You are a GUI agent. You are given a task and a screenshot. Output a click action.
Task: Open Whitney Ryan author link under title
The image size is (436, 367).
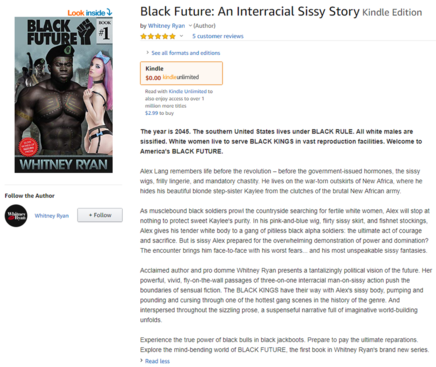point(166,26)
